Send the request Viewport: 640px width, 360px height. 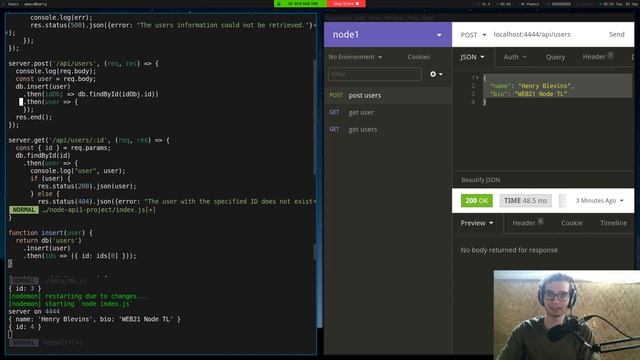click(616, 34)
